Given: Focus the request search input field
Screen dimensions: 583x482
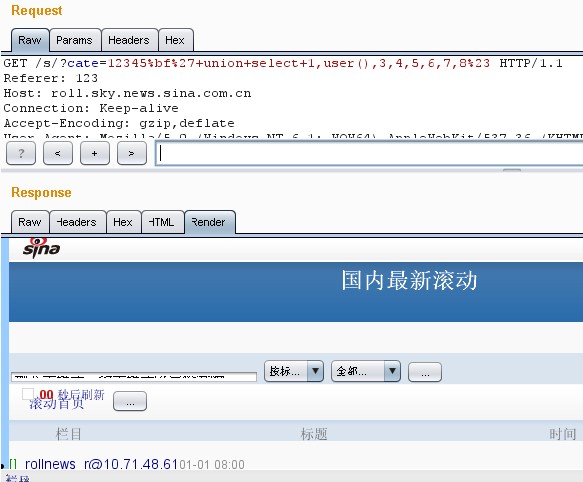Looking at the screenshot, I should pyautogui.click(x=369, y=153).
